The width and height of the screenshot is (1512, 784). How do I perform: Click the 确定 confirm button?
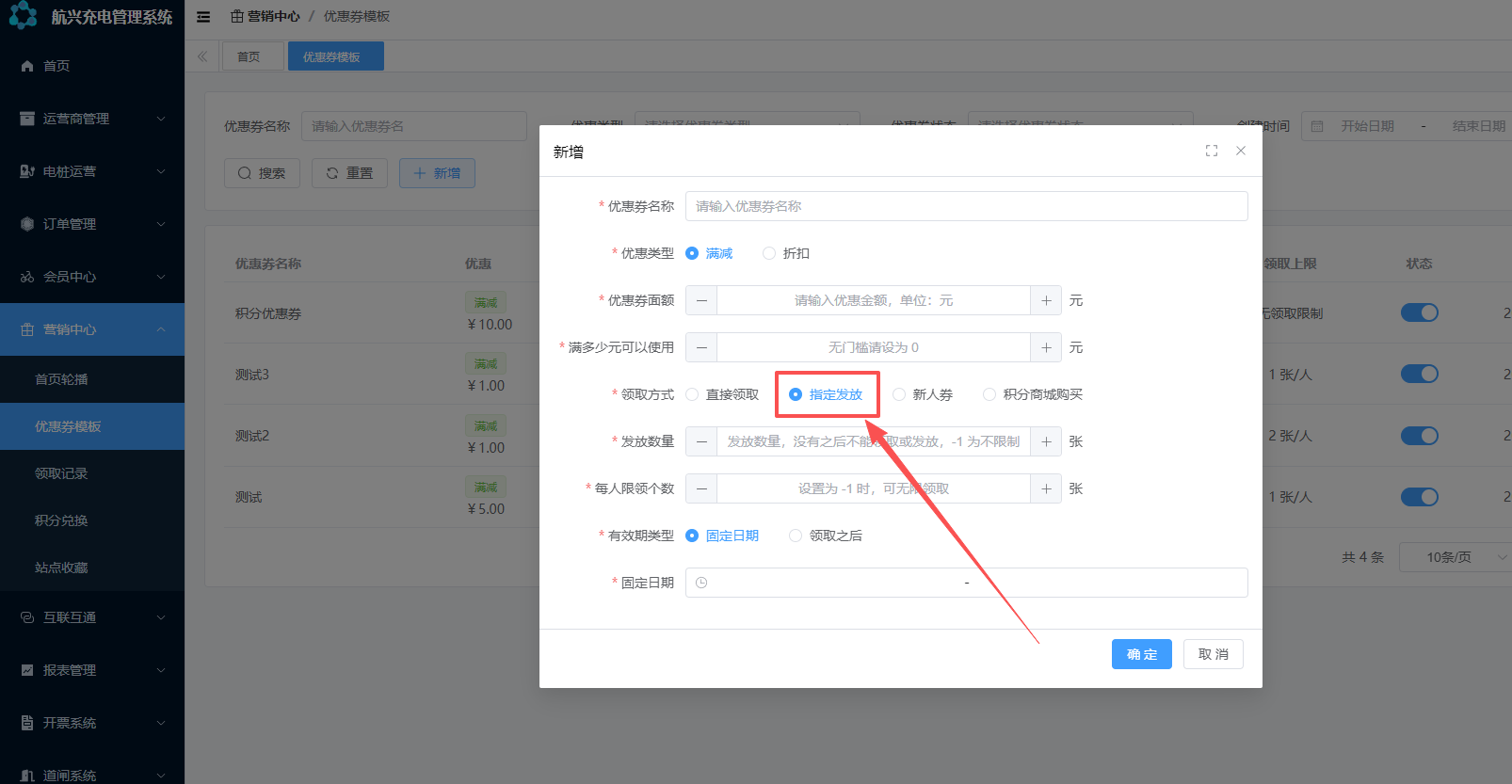[1141, 654]
